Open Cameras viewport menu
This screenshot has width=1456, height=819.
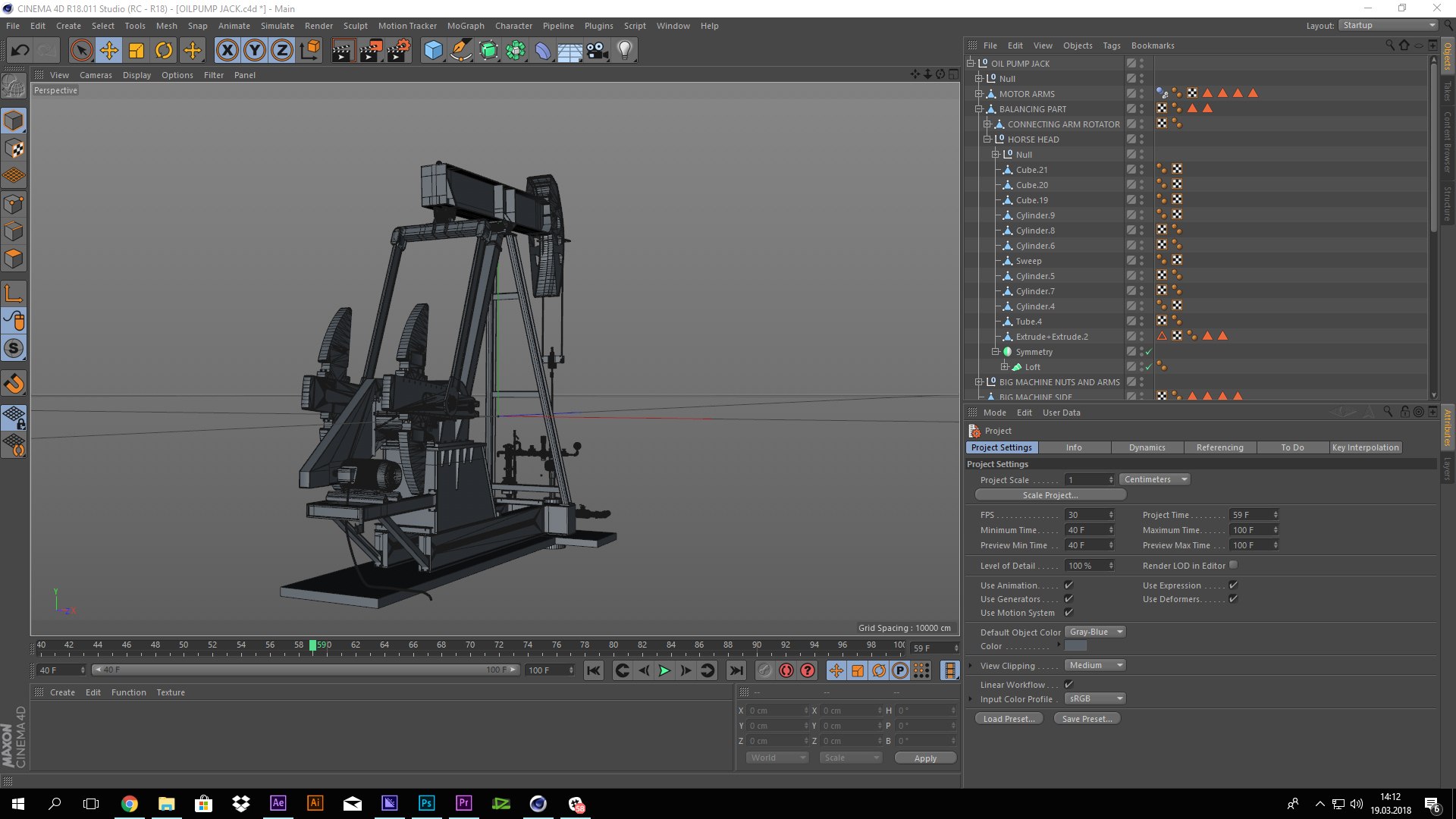96,75
